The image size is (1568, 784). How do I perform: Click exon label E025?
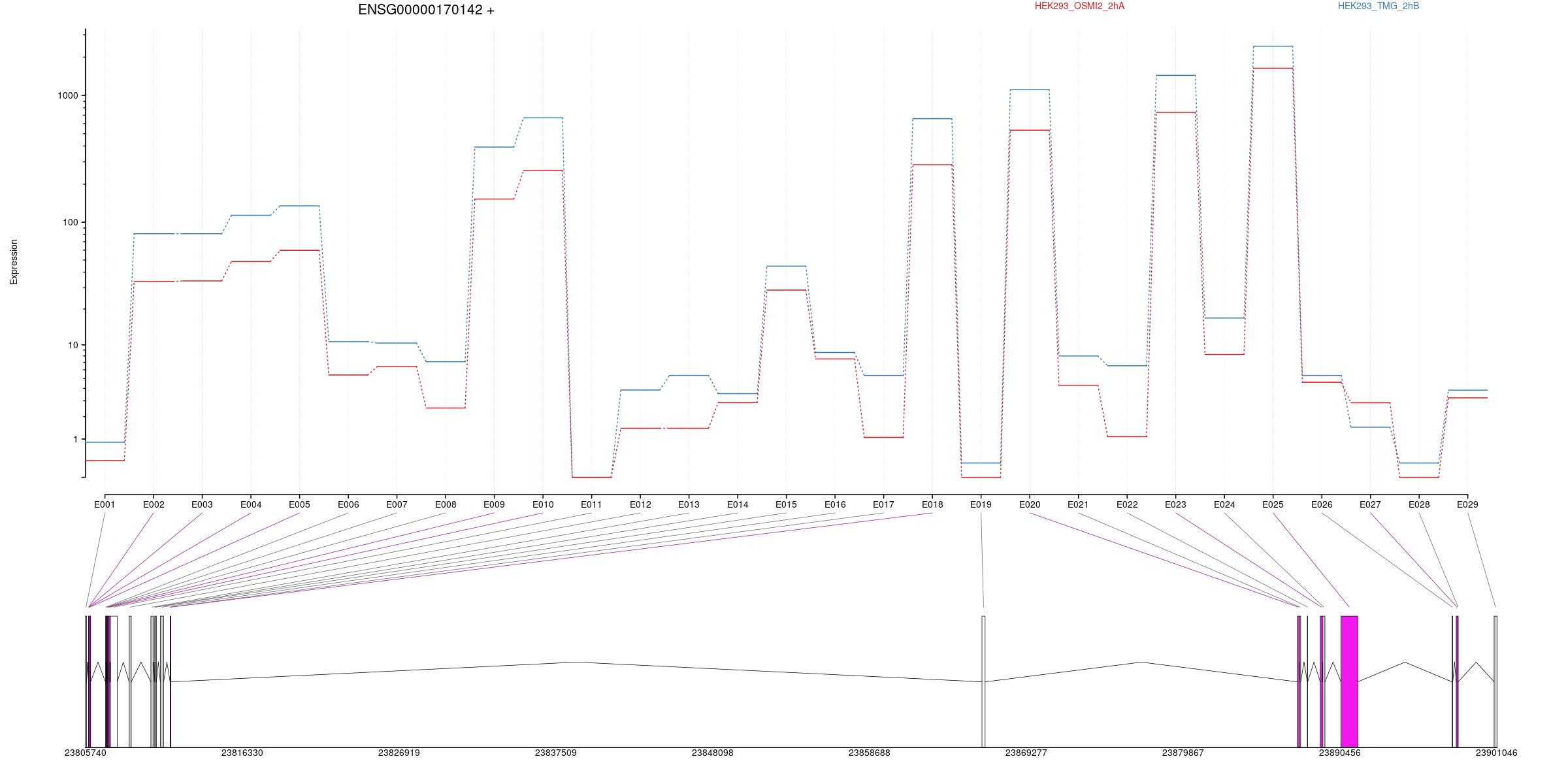1273,504
